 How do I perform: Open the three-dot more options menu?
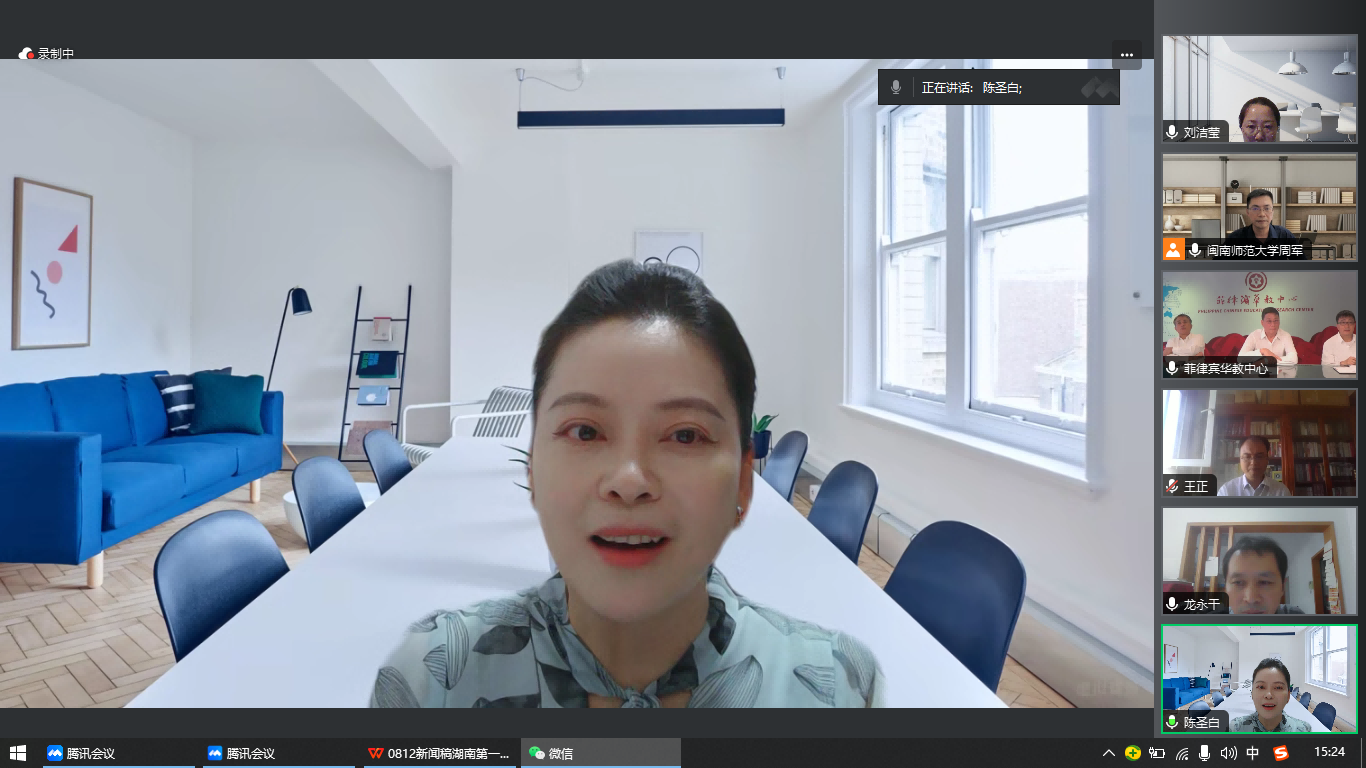coord(1127,55)
